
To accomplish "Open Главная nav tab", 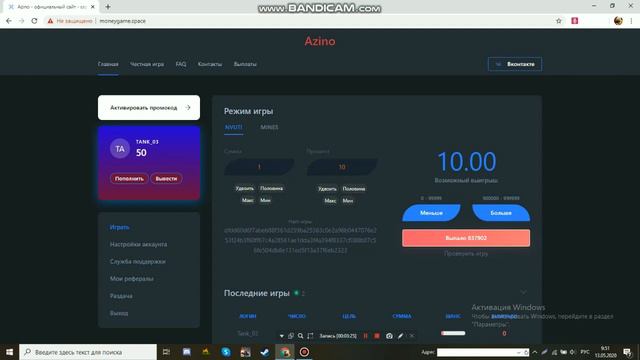I will [108, 64].
